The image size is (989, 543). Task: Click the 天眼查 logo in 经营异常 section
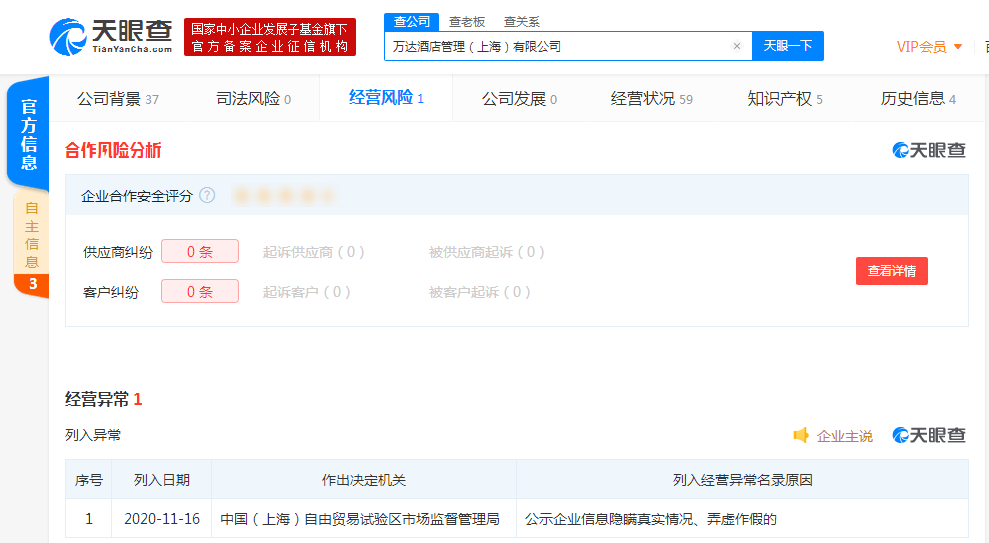coord(928,435)
